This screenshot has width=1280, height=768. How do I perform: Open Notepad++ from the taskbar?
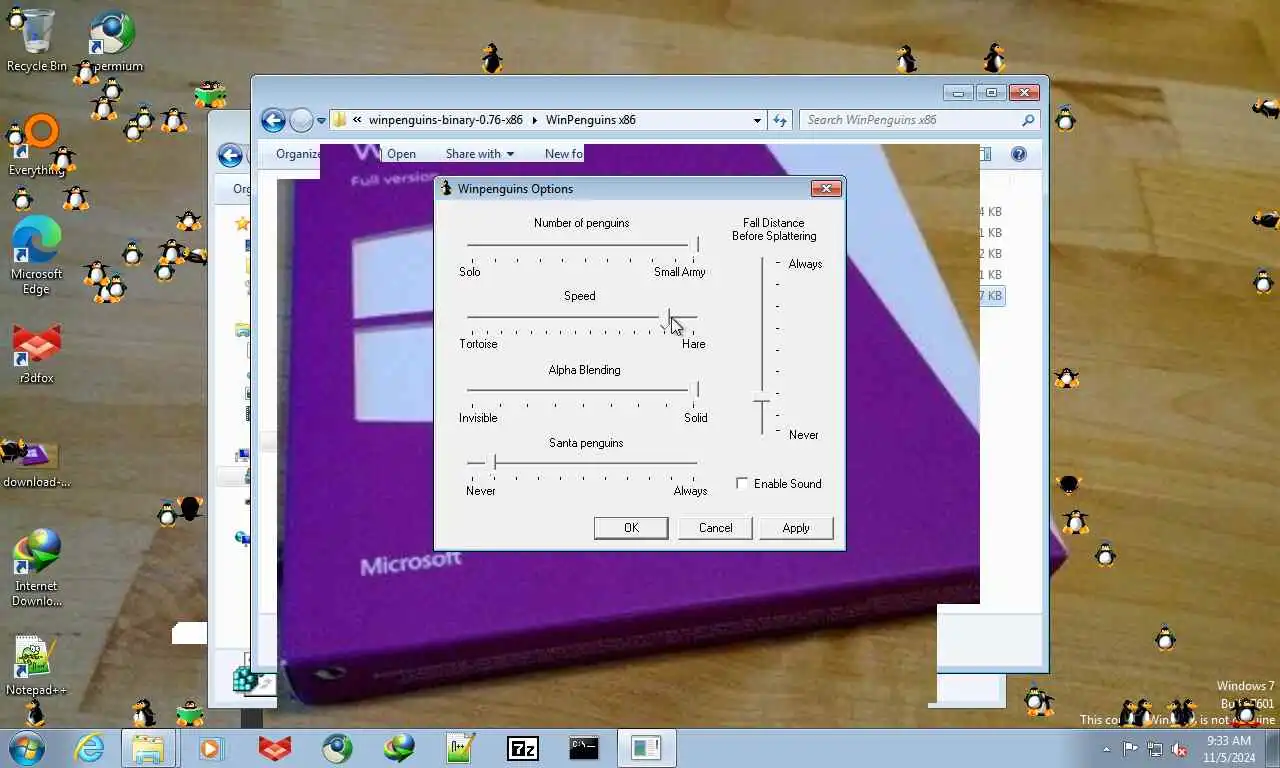[x=461, y=748]
